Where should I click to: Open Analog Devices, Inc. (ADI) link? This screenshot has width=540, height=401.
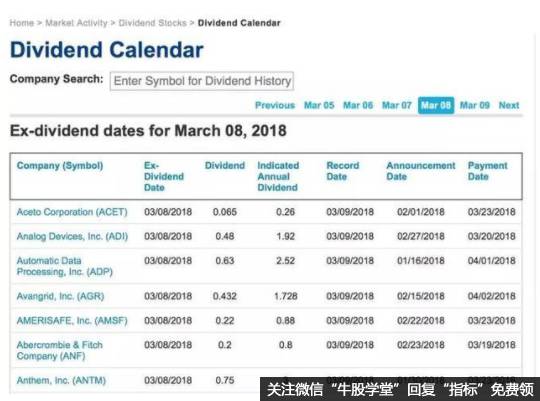[72, 236]
